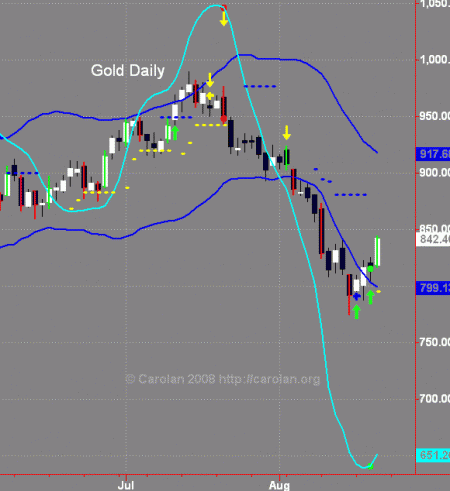Select the blue 917.6 price label
The width and height of the screenshot is (450, 491).
433,154
